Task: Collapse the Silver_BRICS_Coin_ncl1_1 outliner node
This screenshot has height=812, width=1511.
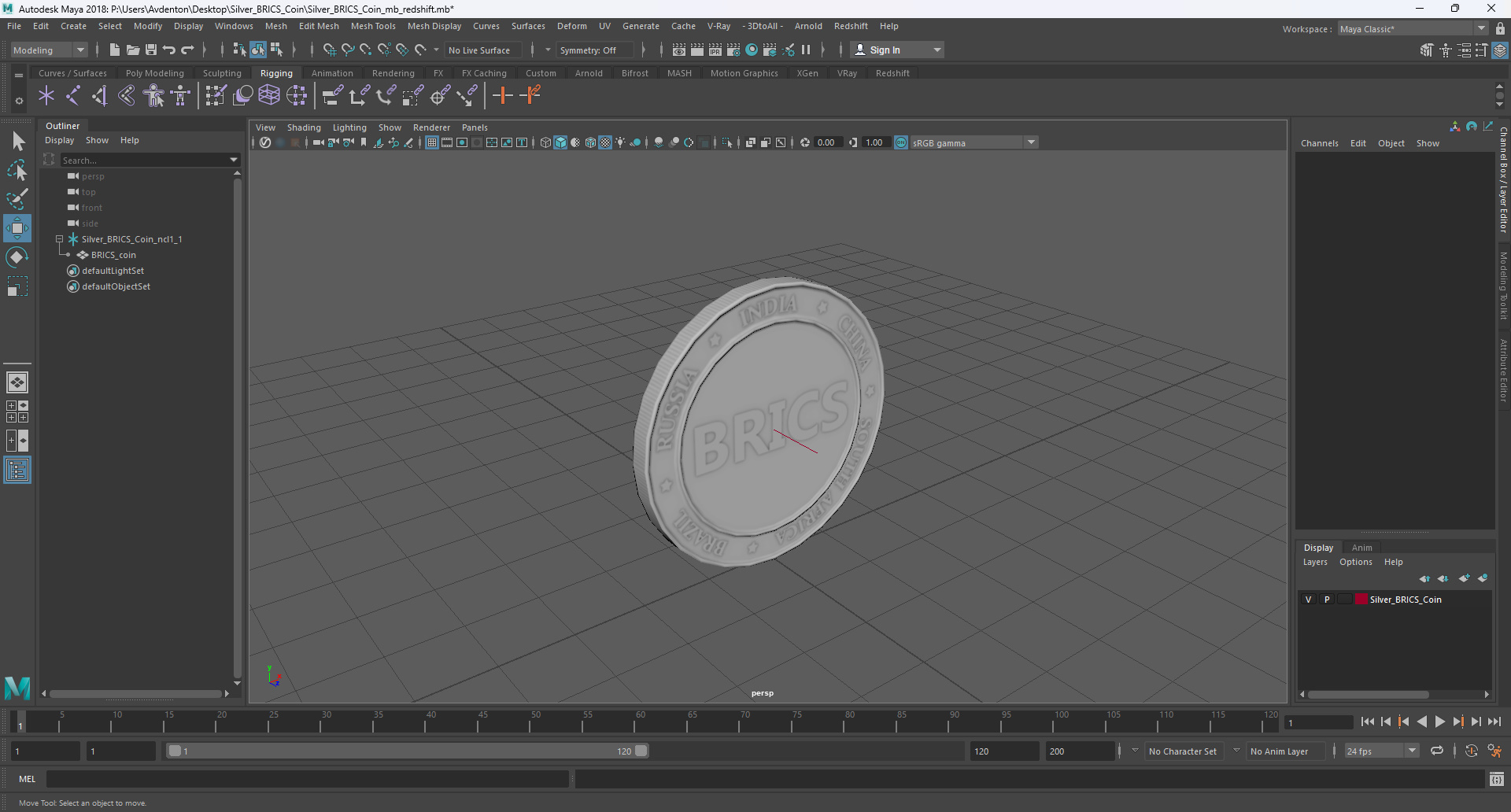Action: [59, 239]
